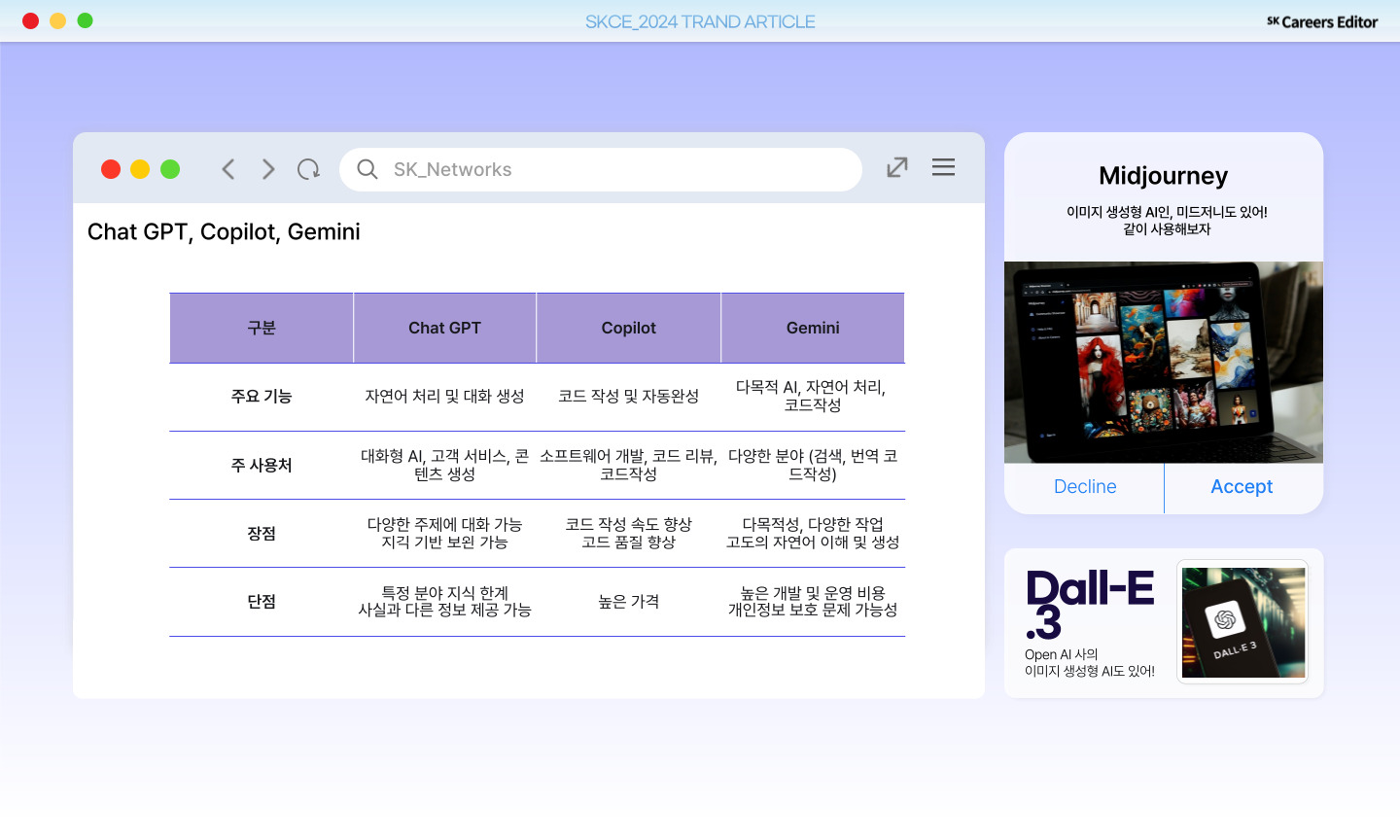Accept the Midjourney suggestion

pyautogui.click(x=1242, y=487)
